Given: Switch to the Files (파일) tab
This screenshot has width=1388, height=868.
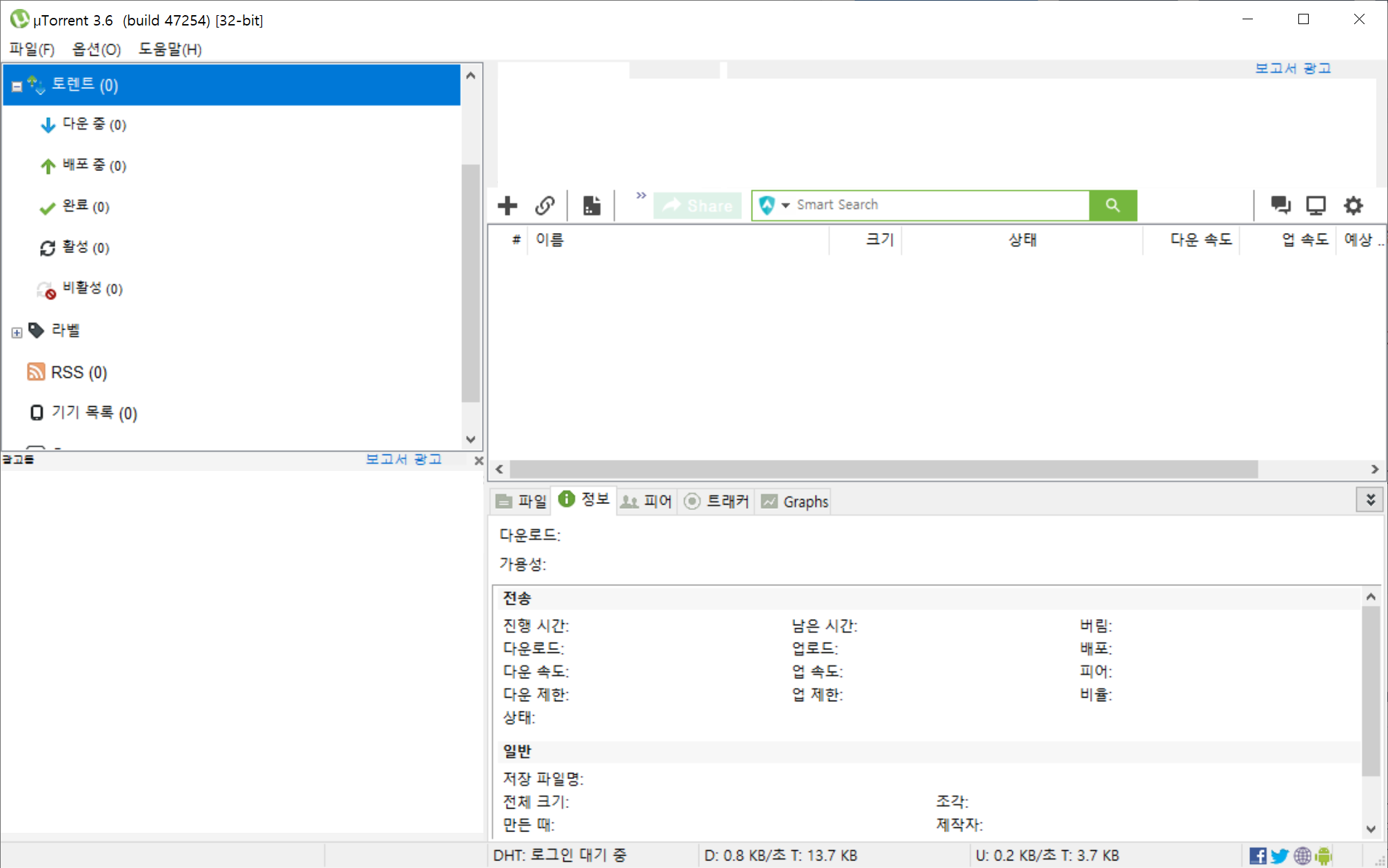Looking at the screenshot, I should (x=521, y=501).
